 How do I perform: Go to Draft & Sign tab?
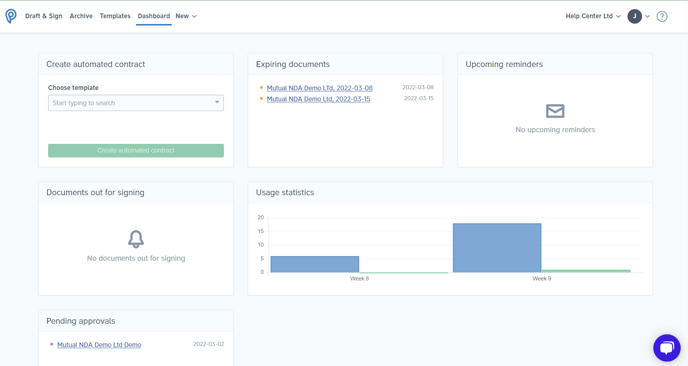coord(43,16)
